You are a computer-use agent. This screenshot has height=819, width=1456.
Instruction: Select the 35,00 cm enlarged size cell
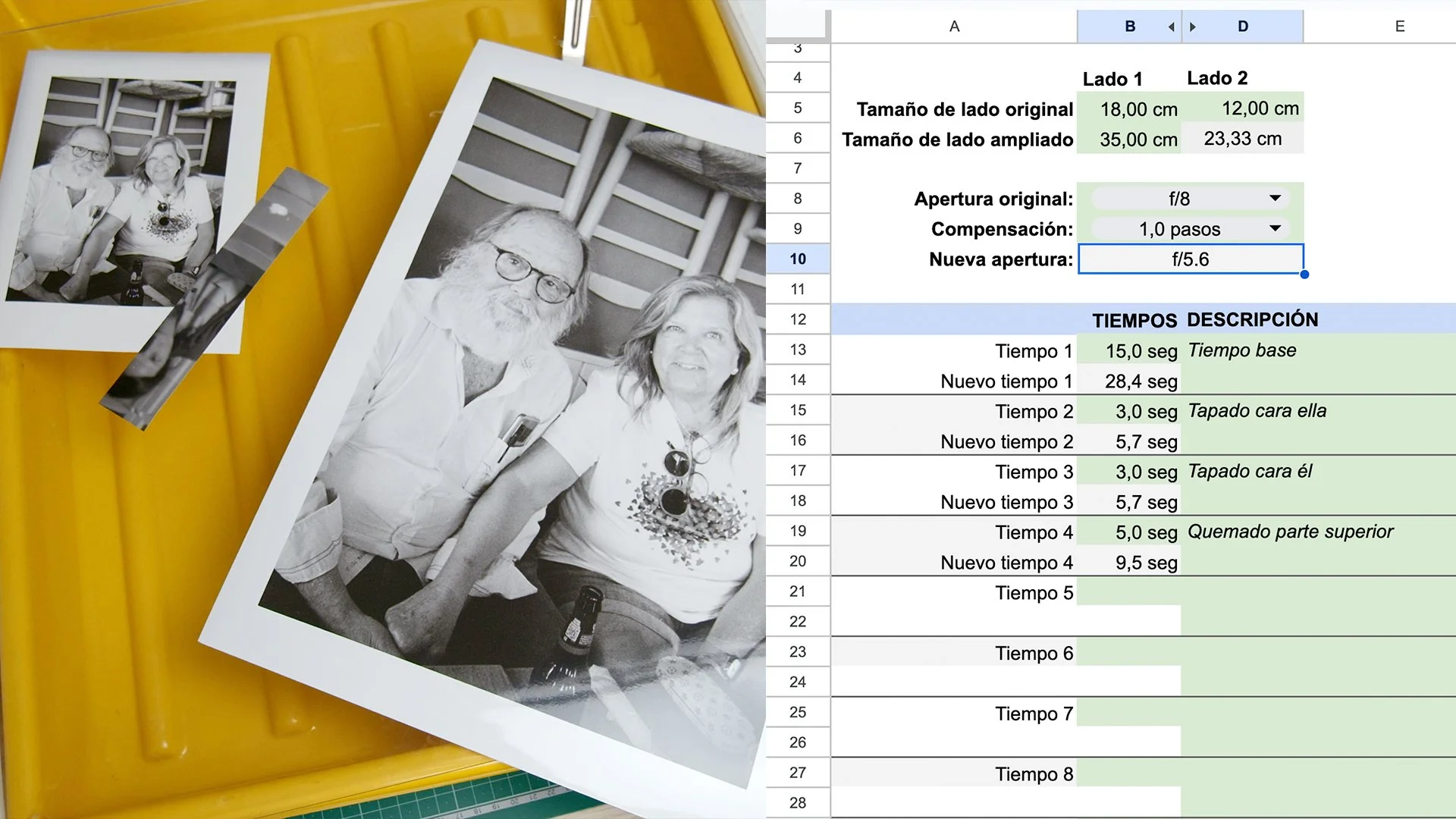pyautogui.click(x=1129, y=139)
